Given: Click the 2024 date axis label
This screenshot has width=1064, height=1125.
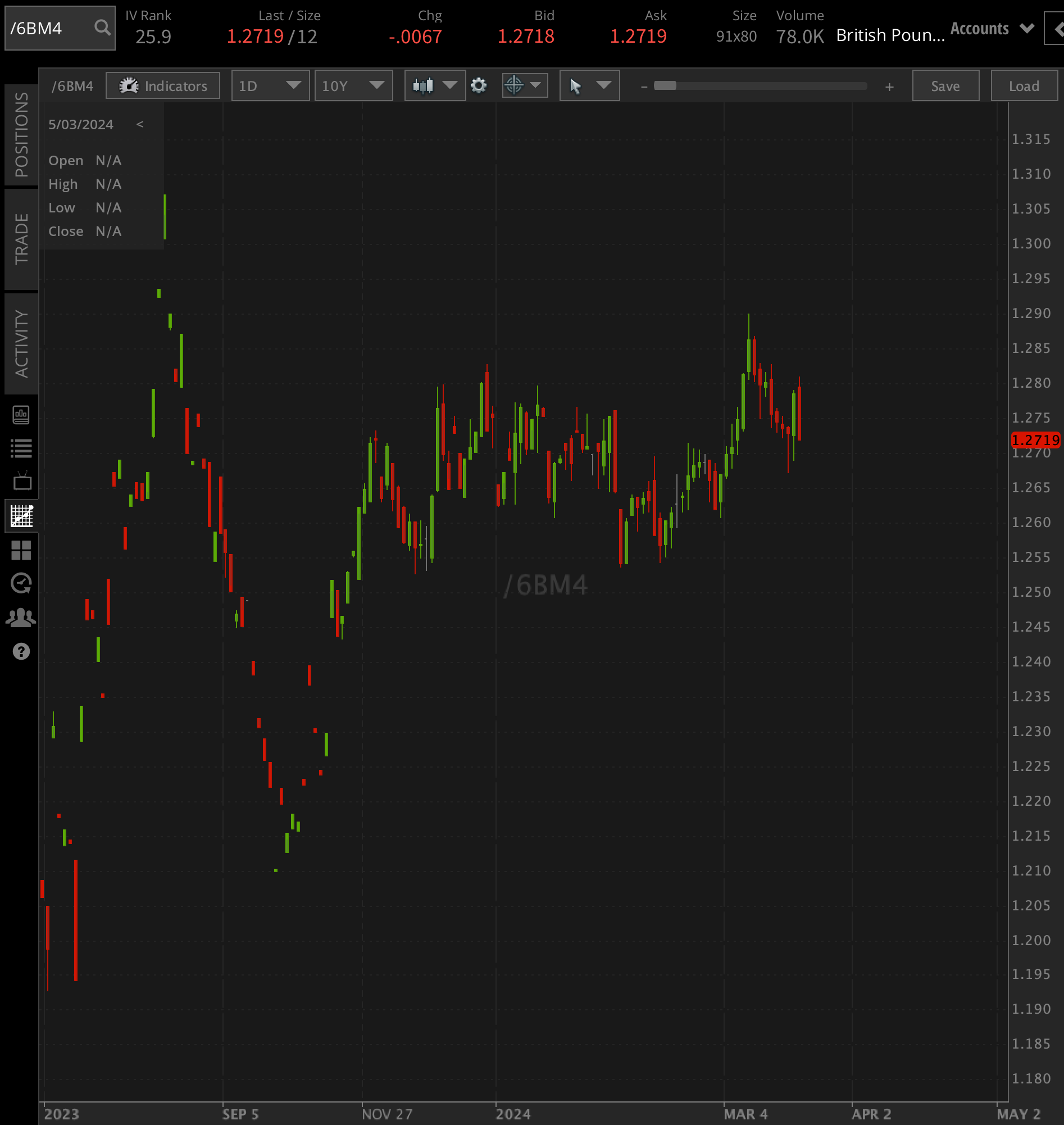Looking at the screenshot, I should (x=513, y=1114).
